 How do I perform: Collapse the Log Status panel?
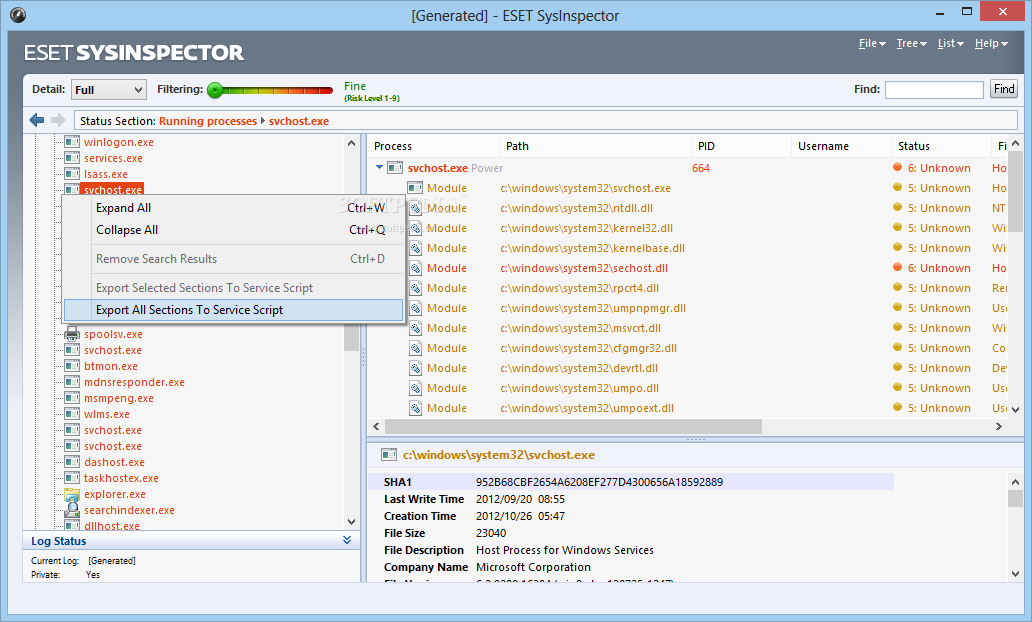tap(347, 540)
